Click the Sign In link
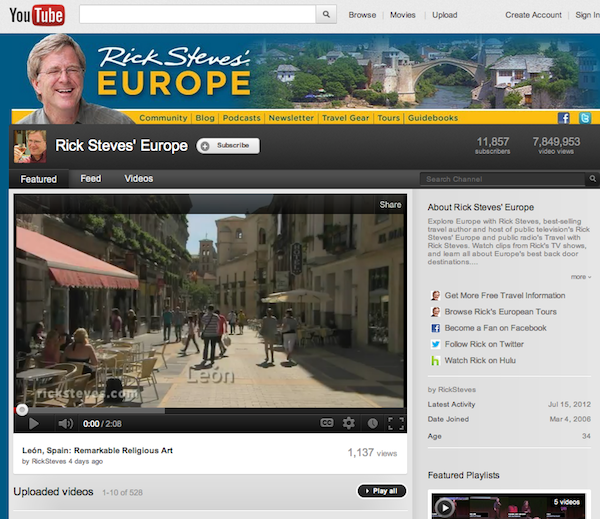Screen dimensions: 600x519 [x=587, y=15]
